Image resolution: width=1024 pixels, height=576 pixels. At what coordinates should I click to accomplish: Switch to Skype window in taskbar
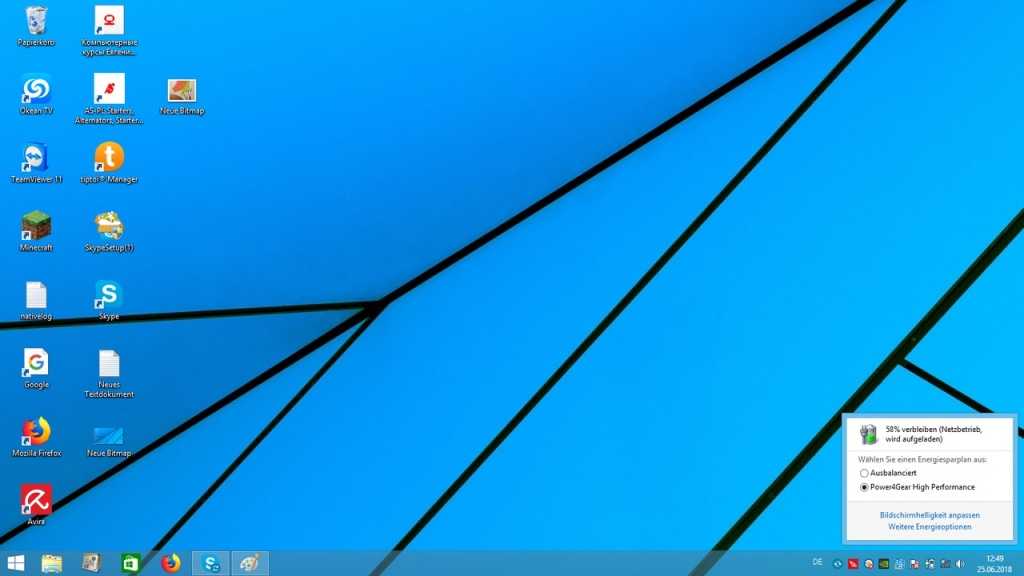[211, 563]
